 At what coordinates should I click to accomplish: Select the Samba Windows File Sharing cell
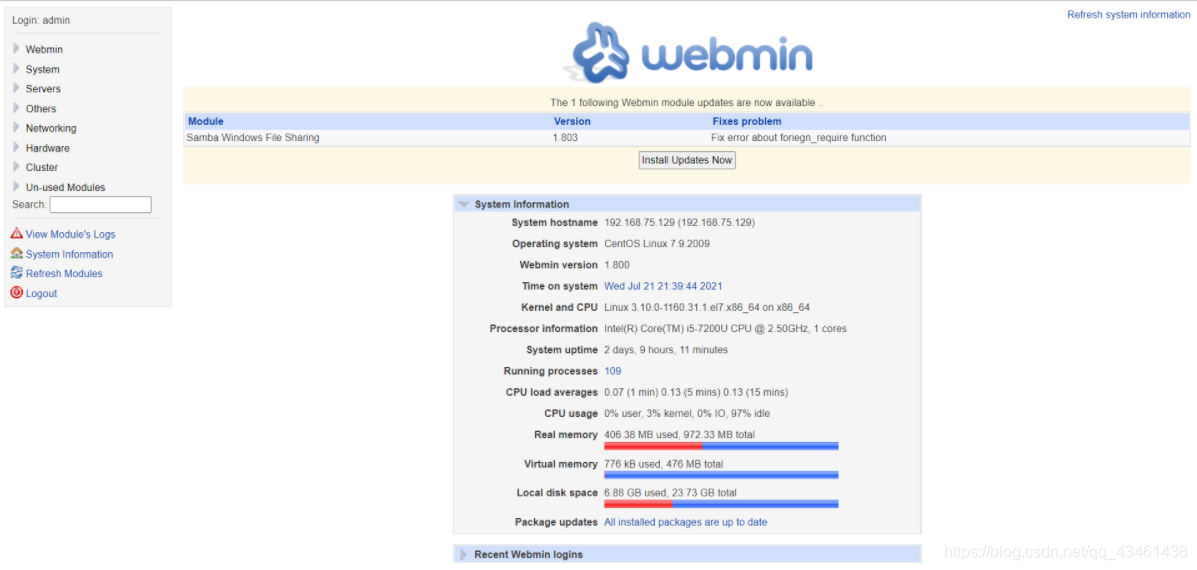click(253, 138)
